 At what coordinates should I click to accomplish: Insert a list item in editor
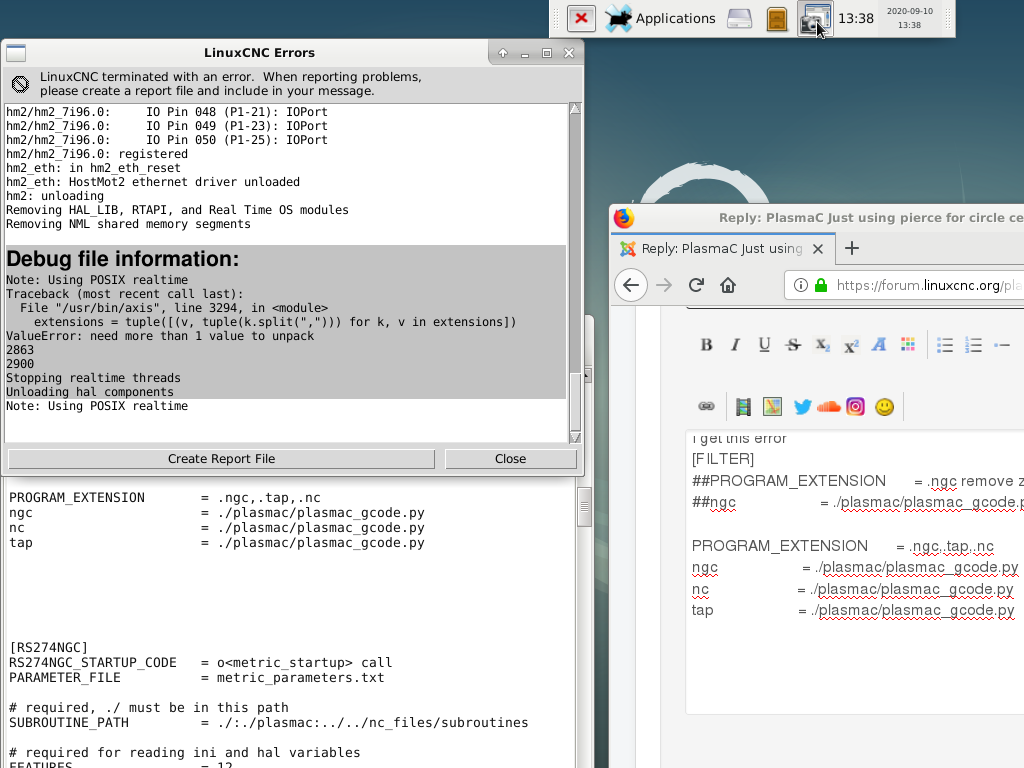pyautogui.click(x=1002, y=345)
